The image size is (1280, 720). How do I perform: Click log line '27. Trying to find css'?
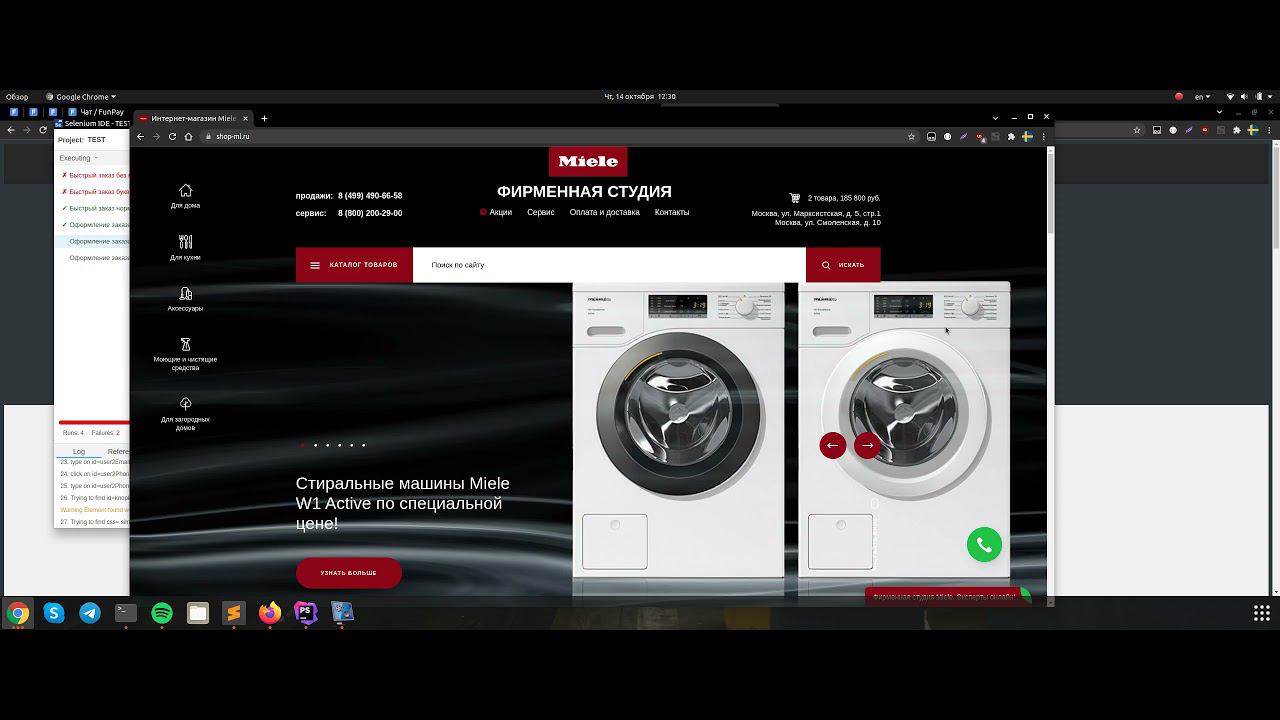click(95, 522)
